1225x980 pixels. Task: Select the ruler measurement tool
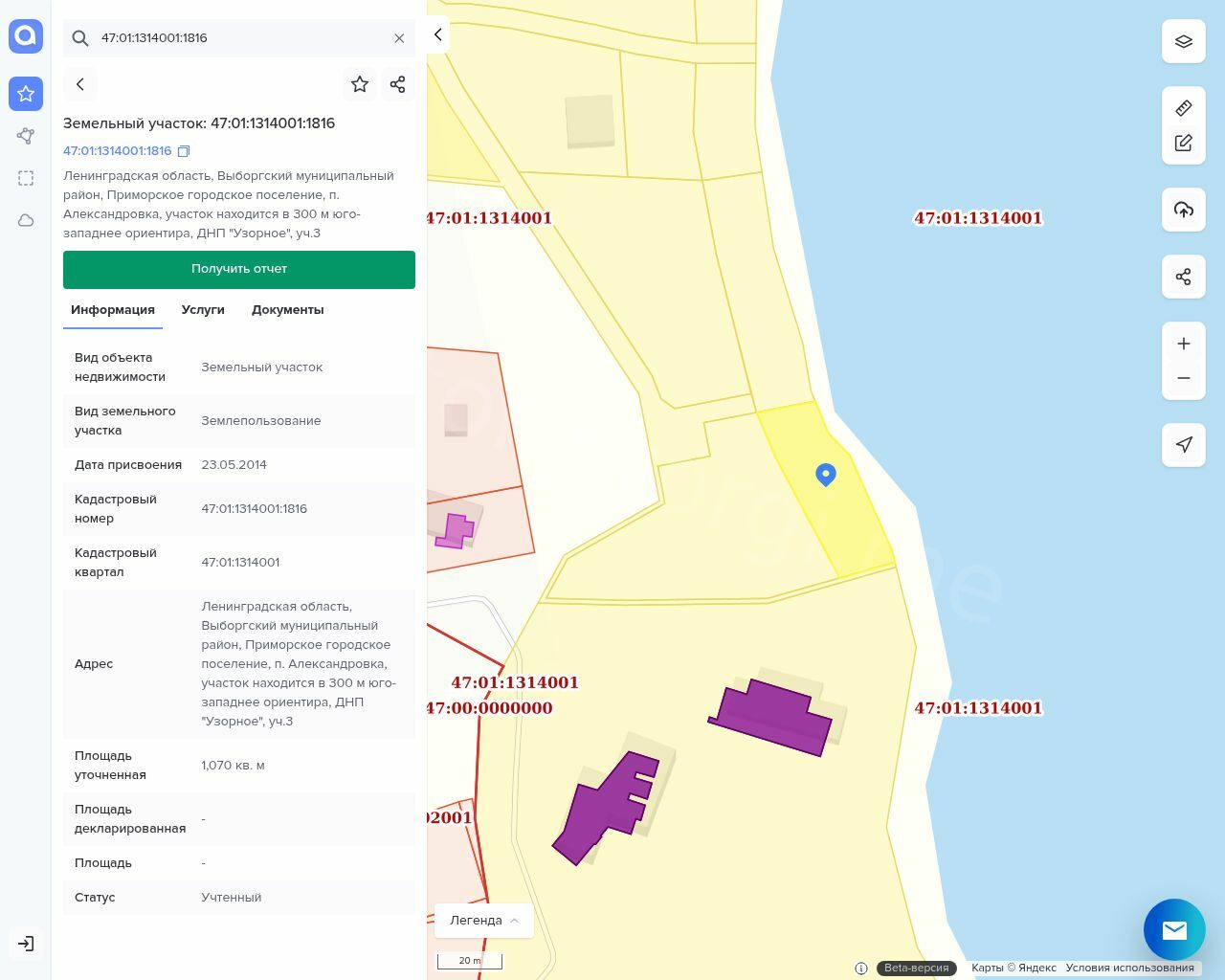coord(1183,108)
